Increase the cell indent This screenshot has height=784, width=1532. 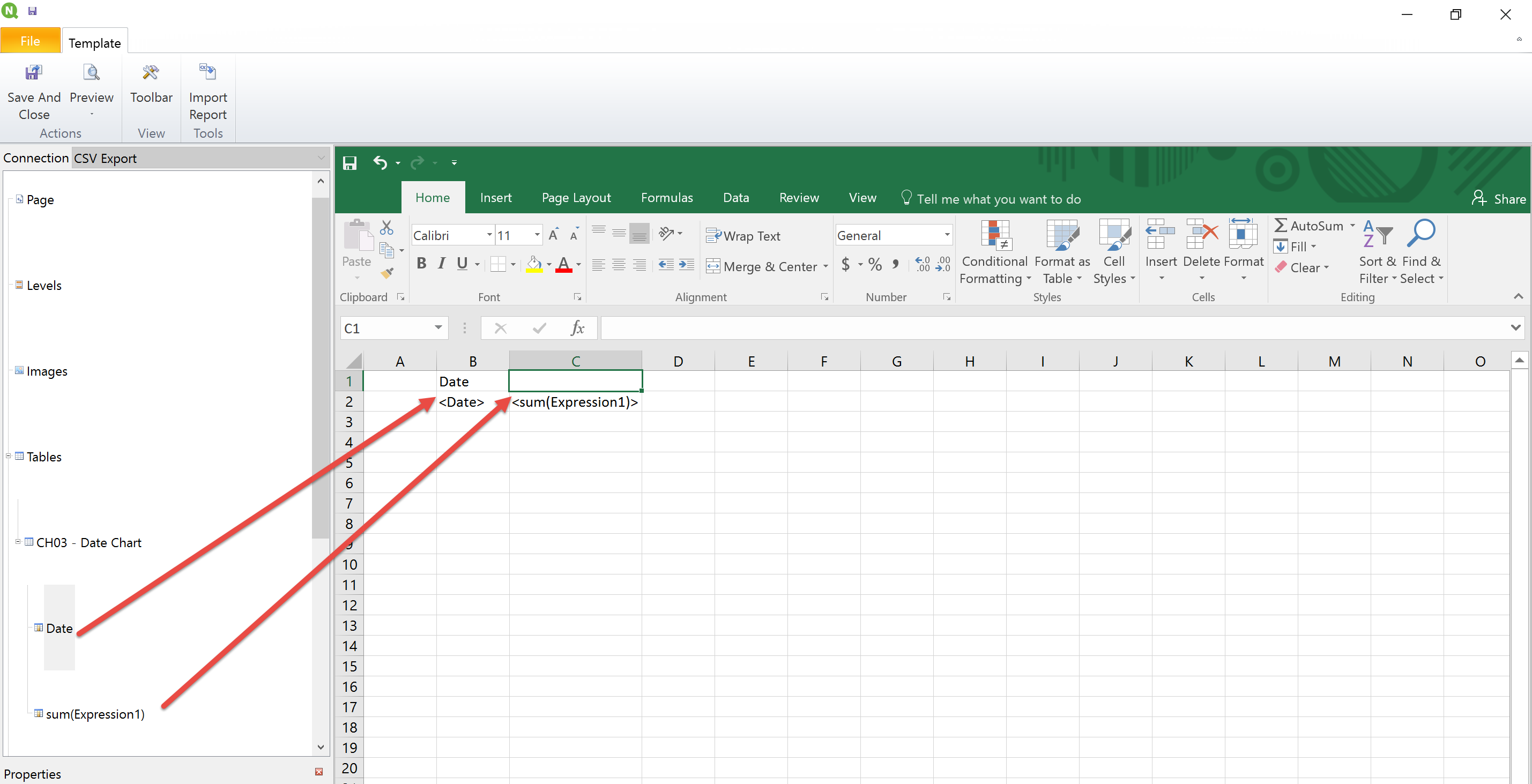(x=686, y=265)
